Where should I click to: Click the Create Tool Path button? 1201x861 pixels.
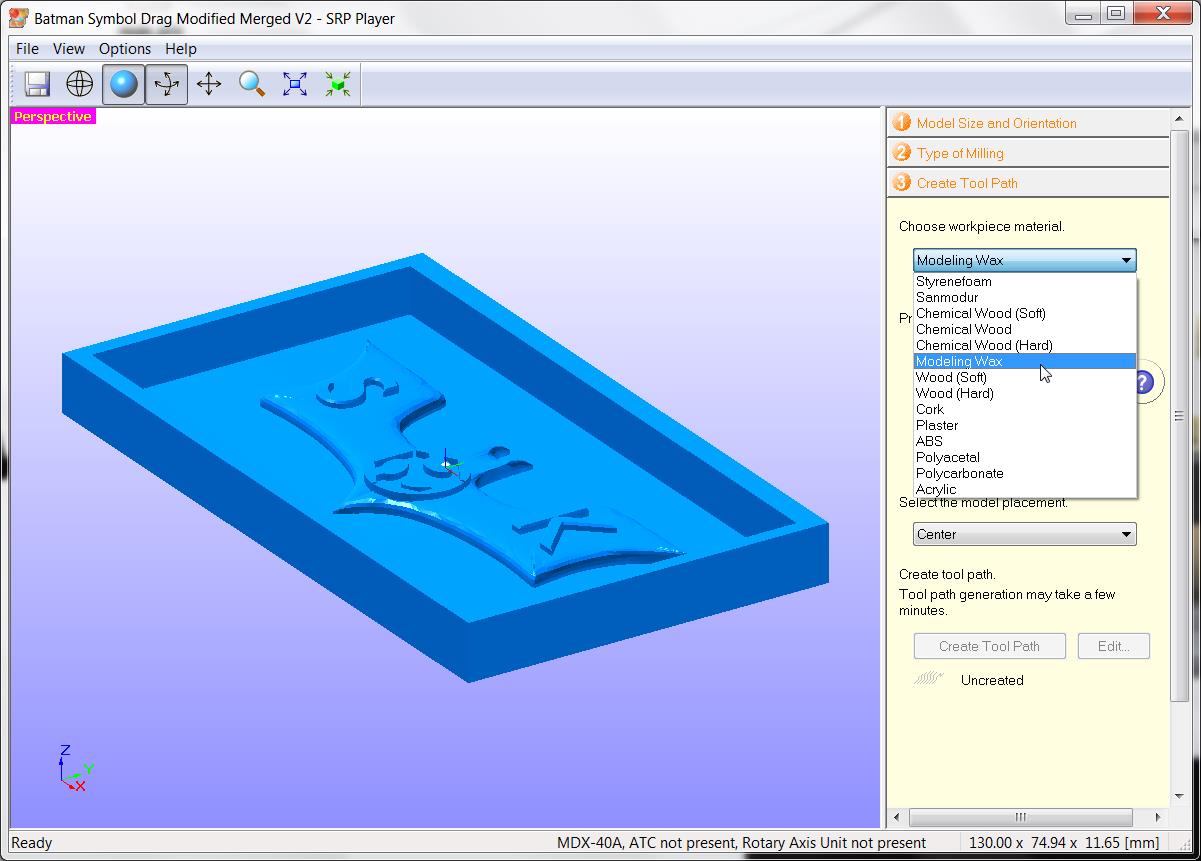(x=989, y=646)
